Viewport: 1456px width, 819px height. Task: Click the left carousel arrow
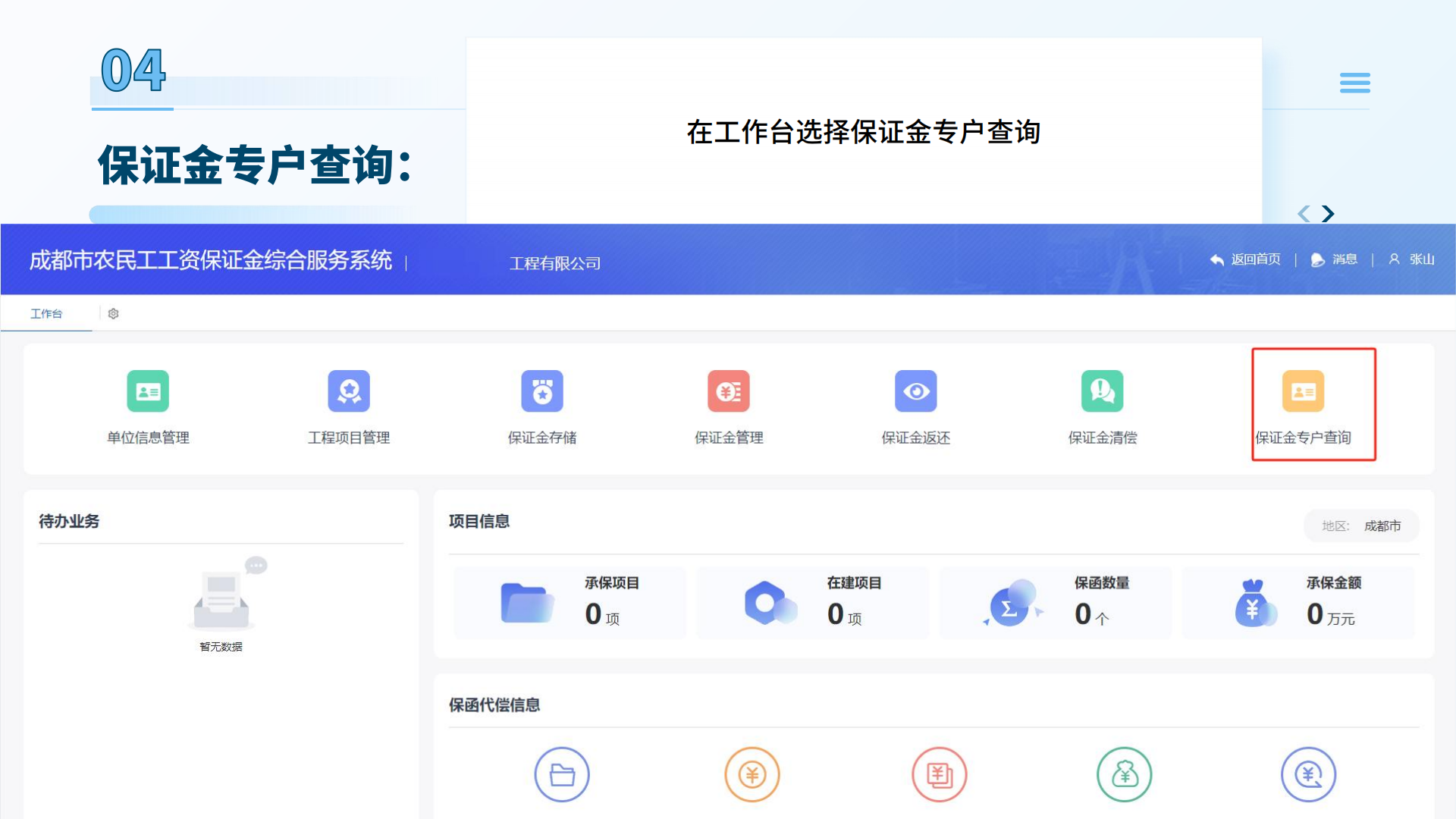(x=1304, y=214)
